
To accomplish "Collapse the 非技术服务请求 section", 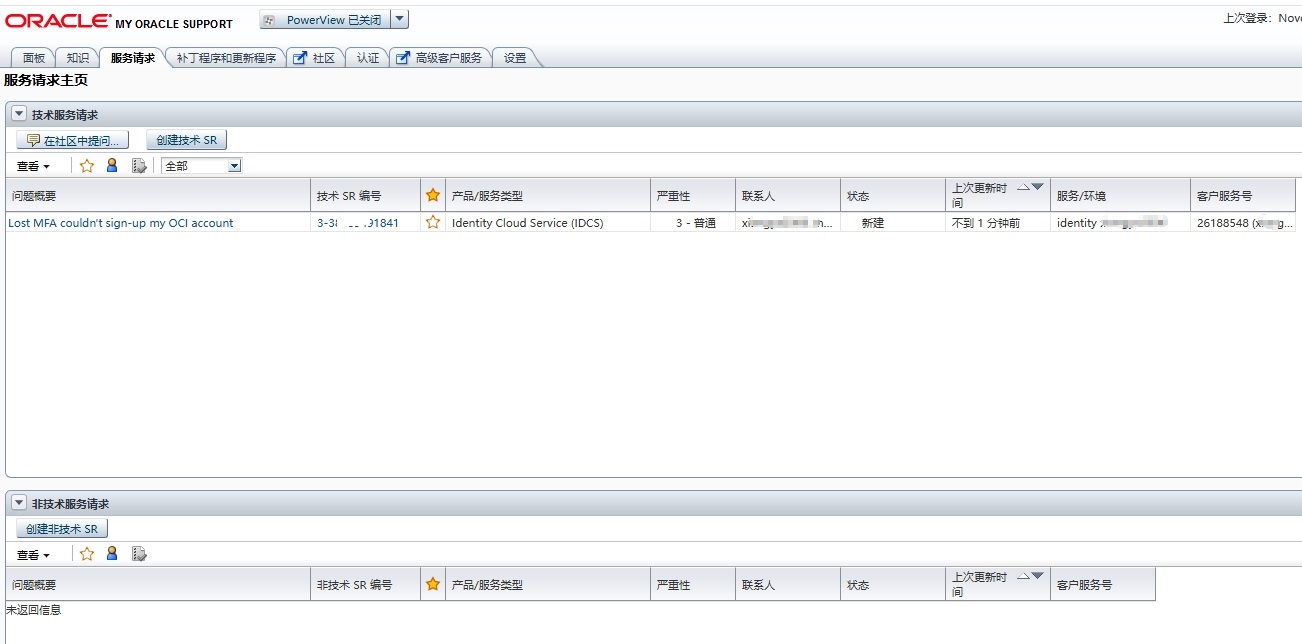I will click(x=19, y=503).
